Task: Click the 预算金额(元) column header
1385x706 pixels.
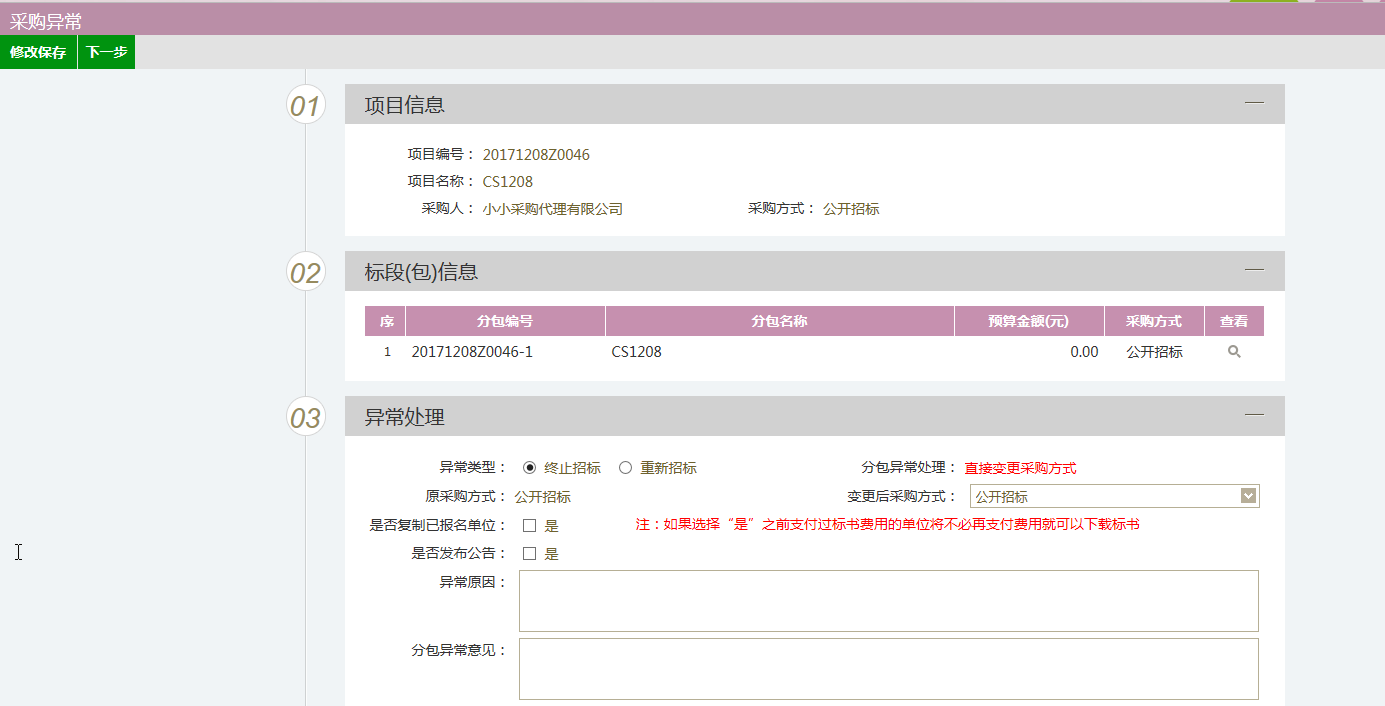Action: click(x=1028, y=321)
